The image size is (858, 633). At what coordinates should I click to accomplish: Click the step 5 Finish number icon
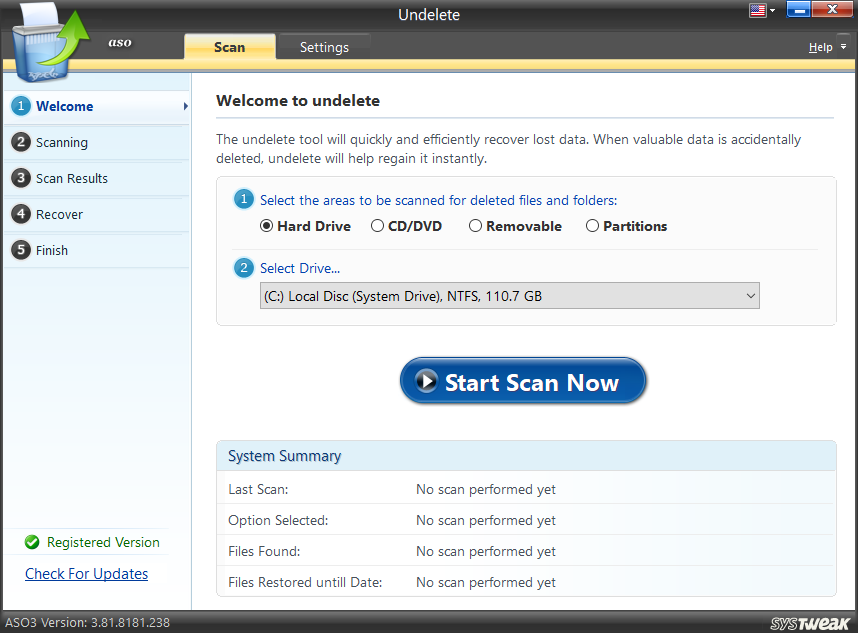click(21, 250)
